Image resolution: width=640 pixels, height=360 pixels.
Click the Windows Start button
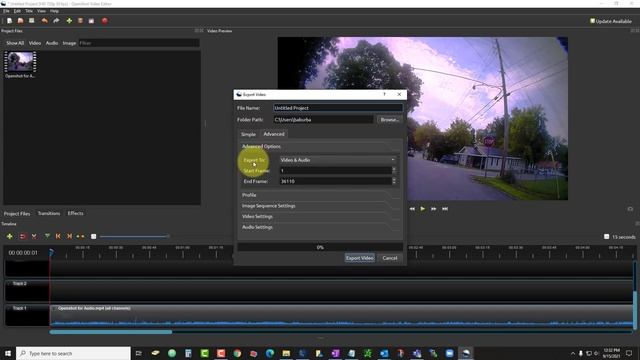[7, 353]
